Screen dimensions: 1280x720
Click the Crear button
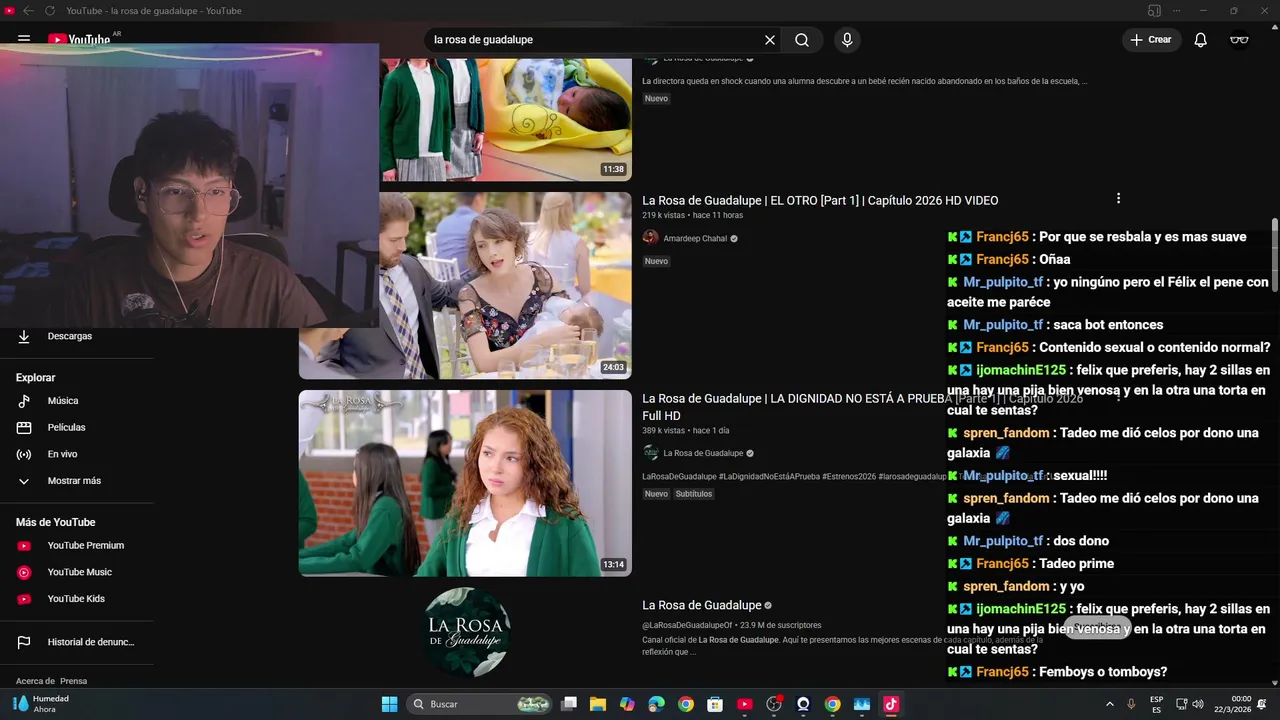pyautogui.click(x=1151, y=40)
